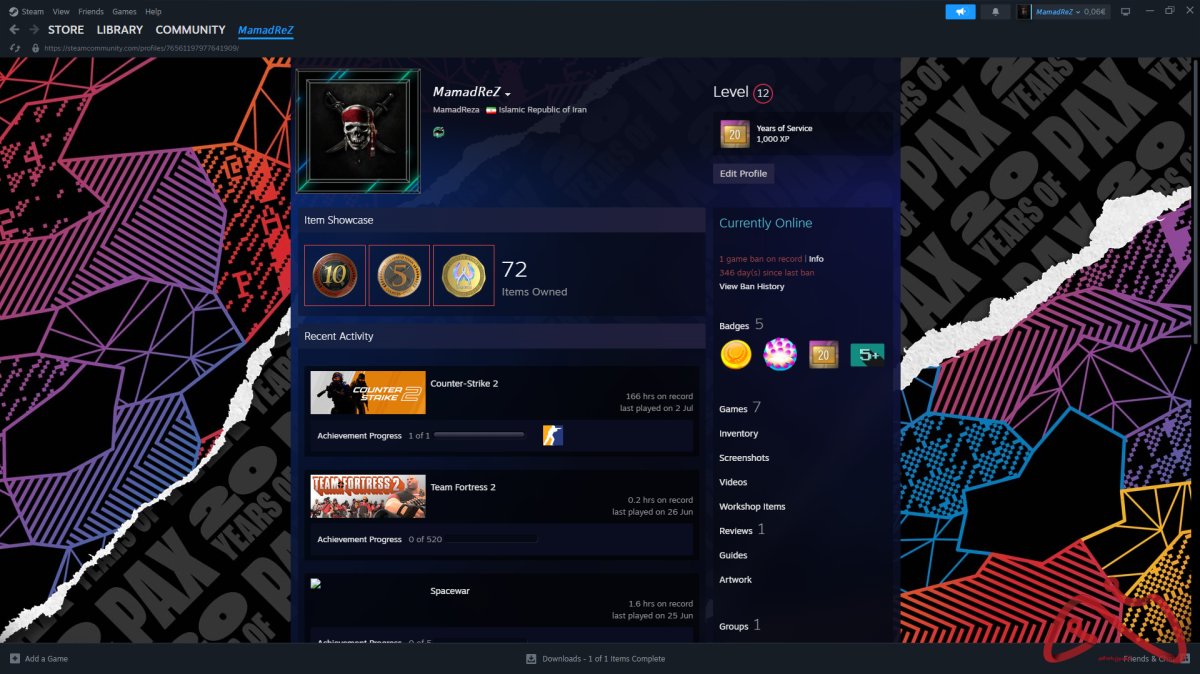Open the notifications bell
1200x674 pixels.
pyautogui.click(x=995, y=12)
